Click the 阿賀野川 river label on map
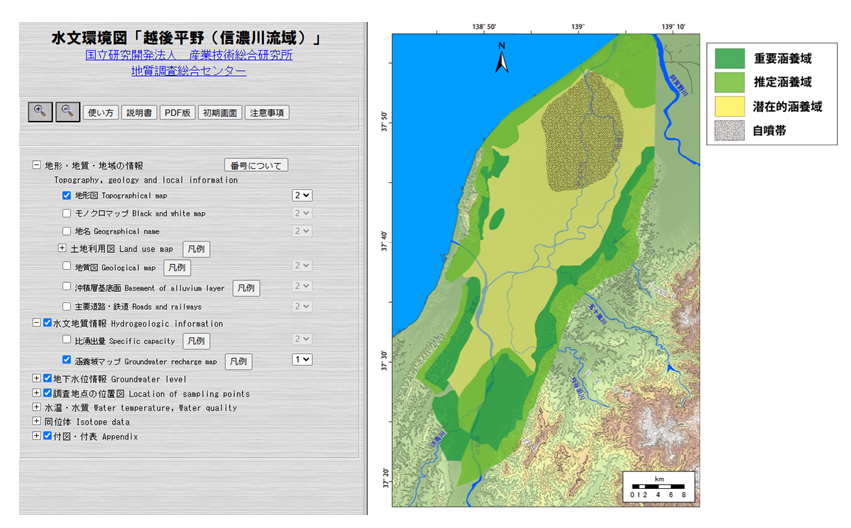Image resolution: width=851 pixels, height=528 pixels. 678,86
